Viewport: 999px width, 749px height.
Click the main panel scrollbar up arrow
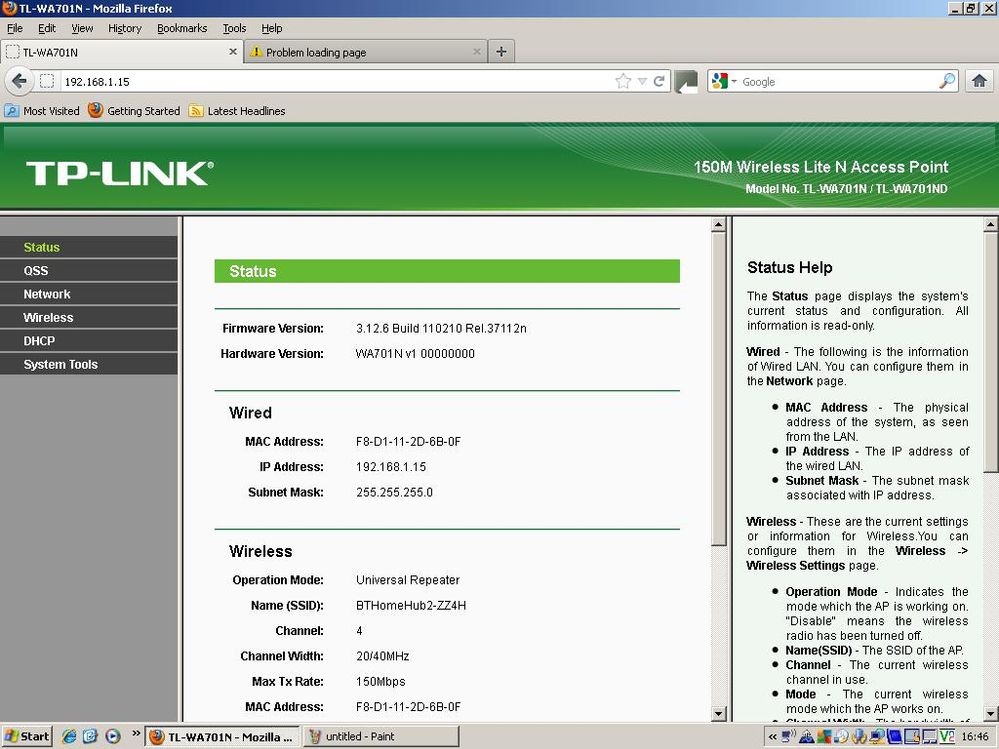click(718, 225)
